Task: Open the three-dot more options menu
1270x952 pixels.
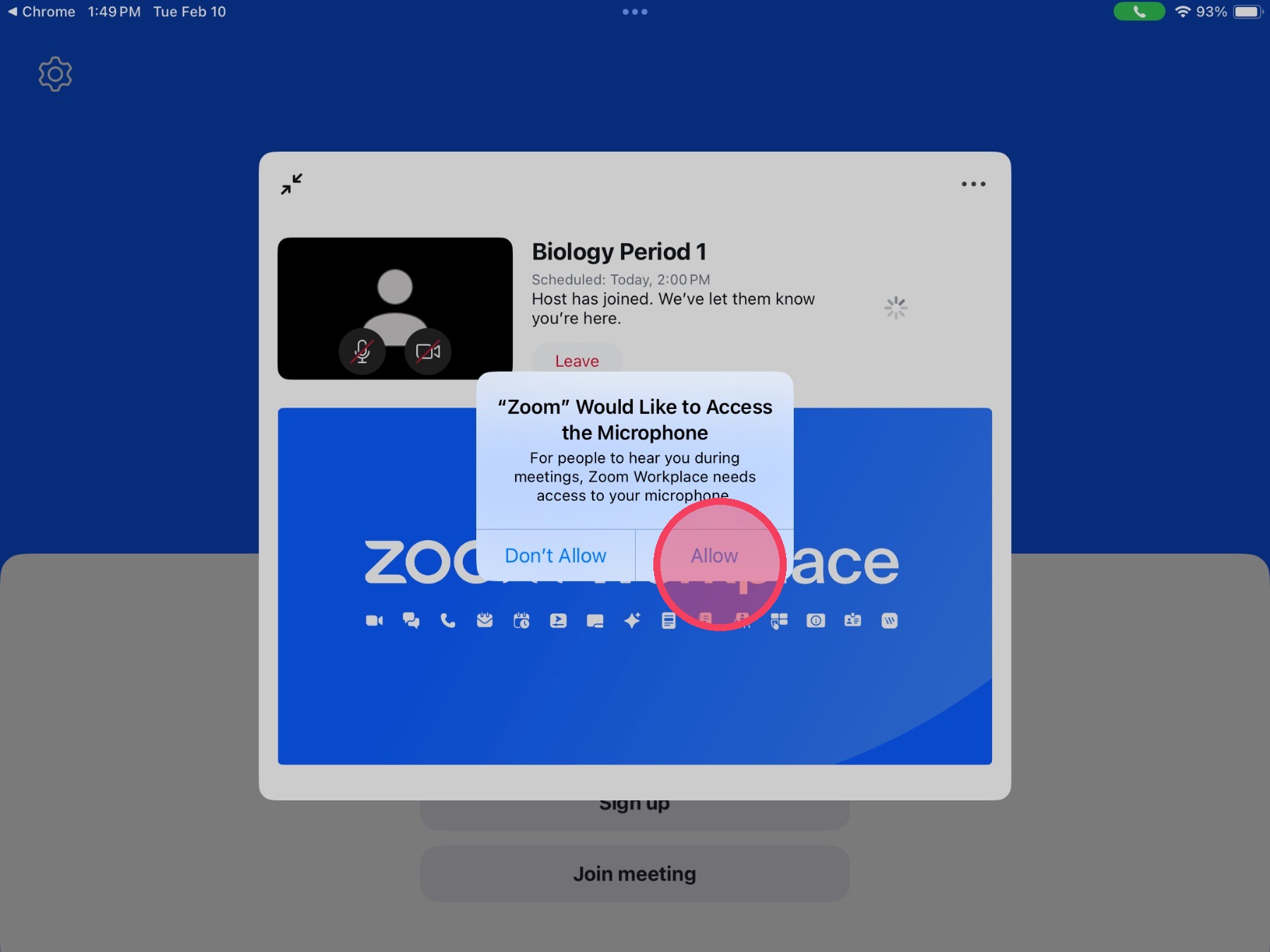Action: pos(973,184)
